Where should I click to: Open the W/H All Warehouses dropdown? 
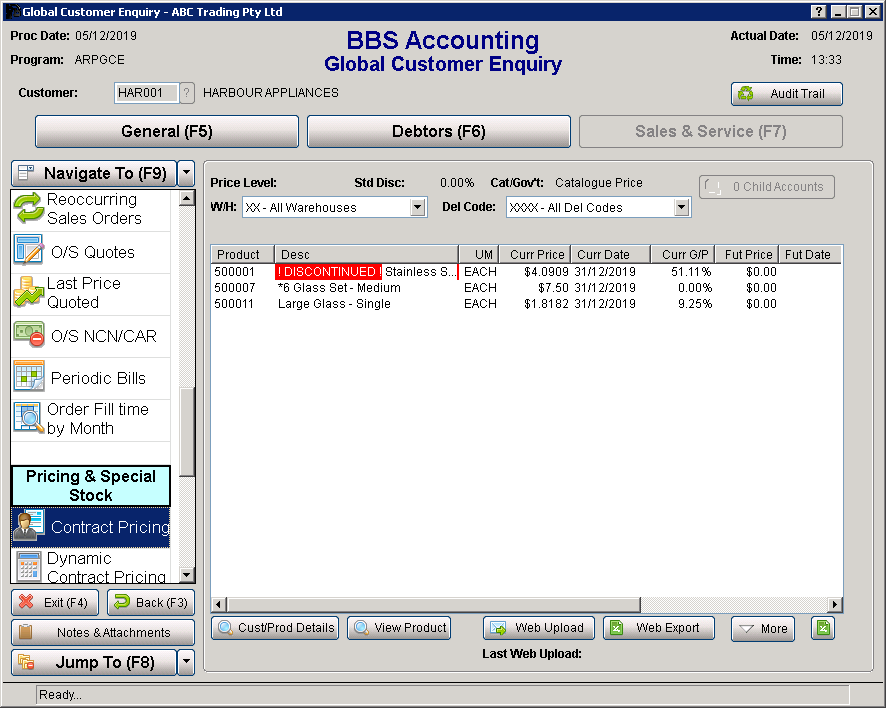[418, 208]
